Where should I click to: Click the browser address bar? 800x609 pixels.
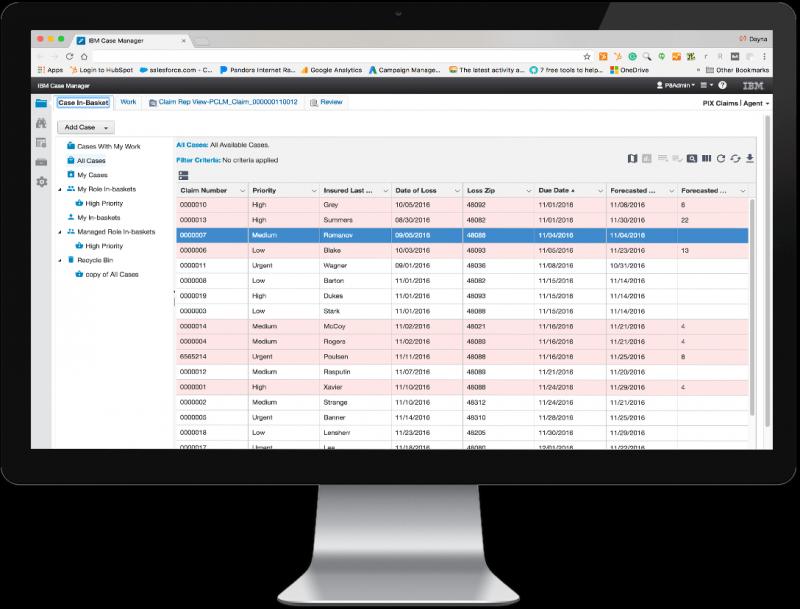(x=337, y=57)
